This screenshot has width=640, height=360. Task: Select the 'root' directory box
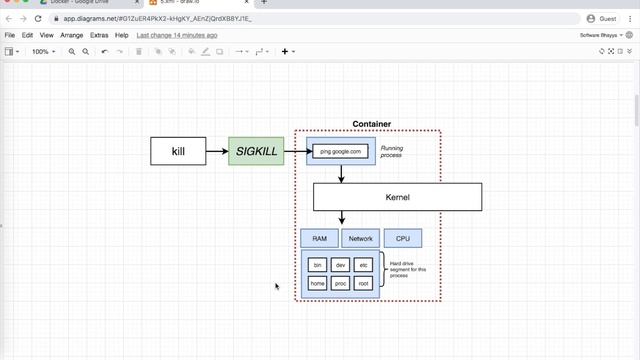(x=363, y=283)
